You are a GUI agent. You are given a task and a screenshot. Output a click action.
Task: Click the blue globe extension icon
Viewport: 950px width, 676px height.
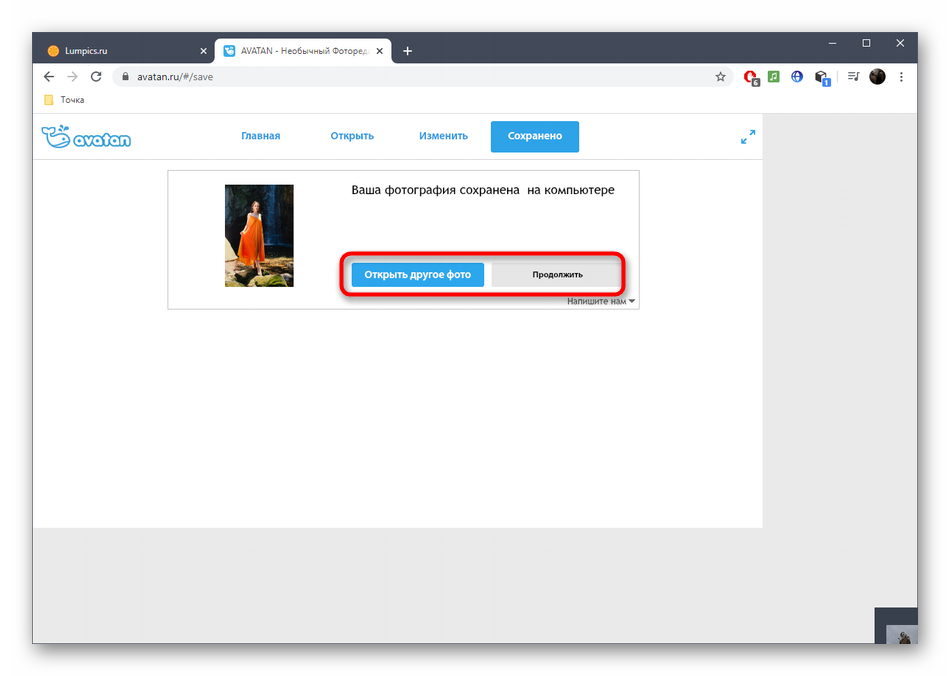pos(797,77)
